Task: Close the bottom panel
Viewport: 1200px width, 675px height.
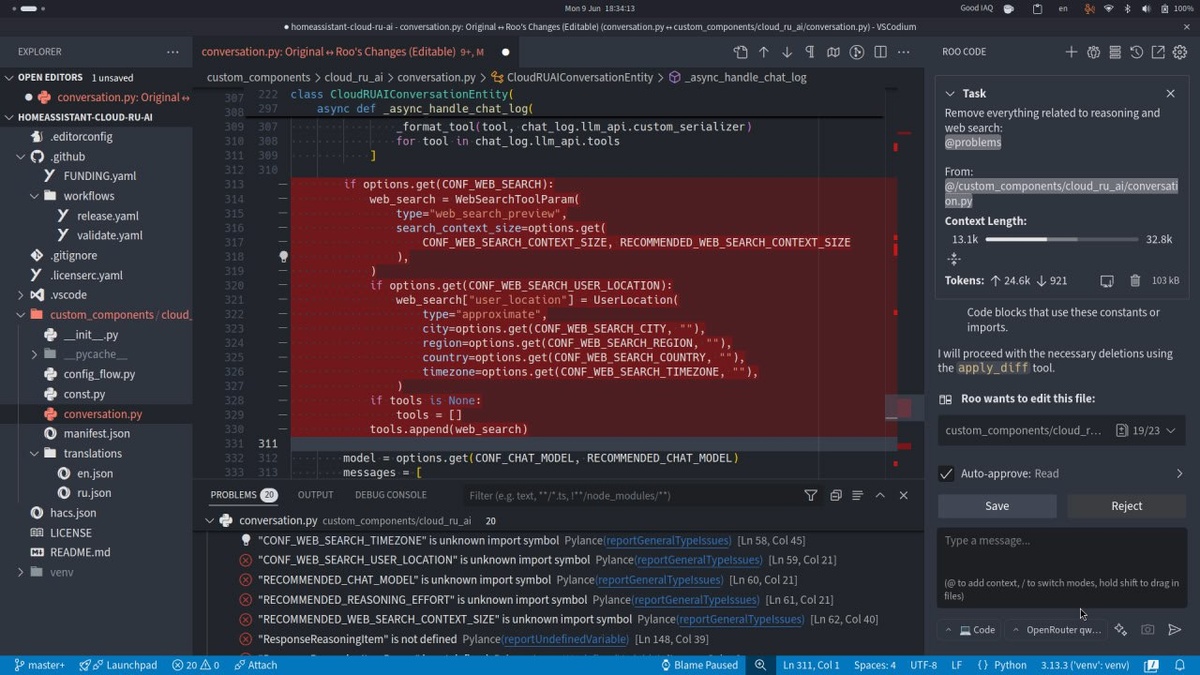Action: point(903,495)
